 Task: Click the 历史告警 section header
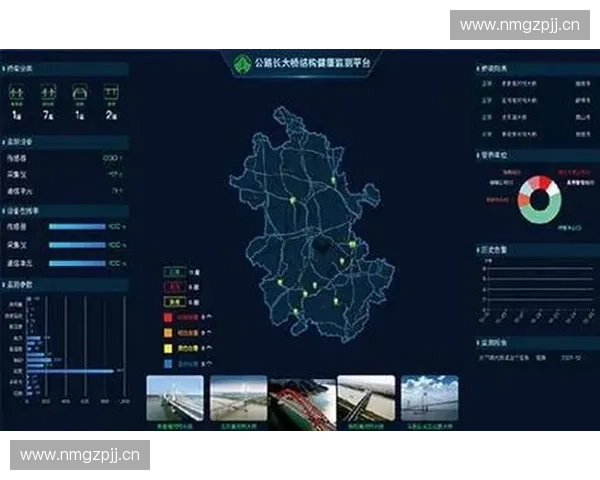pos(538,250)
